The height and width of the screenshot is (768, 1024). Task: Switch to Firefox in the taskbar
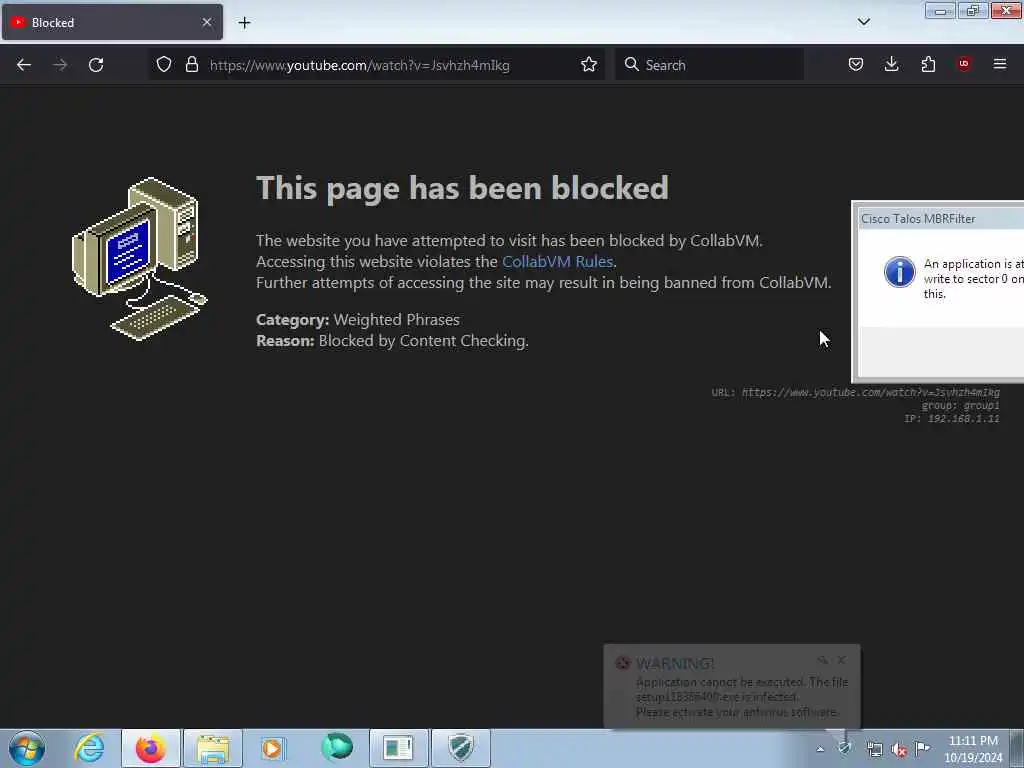click(151, 748)
